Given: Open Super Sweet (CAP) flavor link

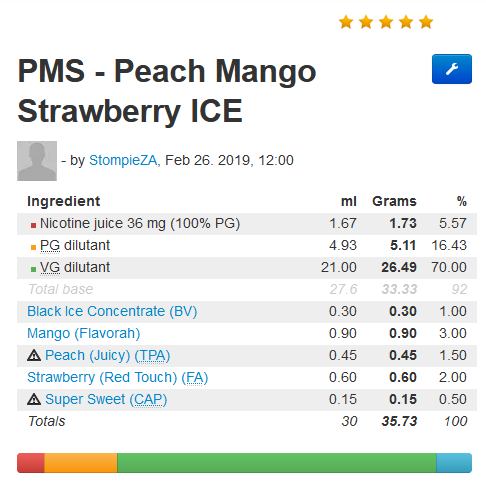Looking at the screenshot, I should [106, 399].
